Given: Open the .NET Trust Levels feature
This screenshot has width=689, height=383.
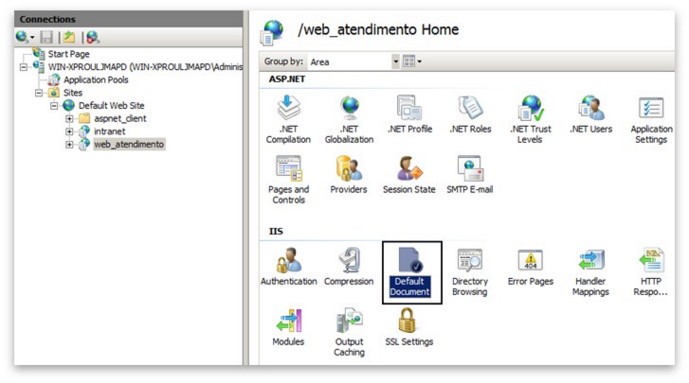Looking at the screenshot, I should tap(530, 119).
